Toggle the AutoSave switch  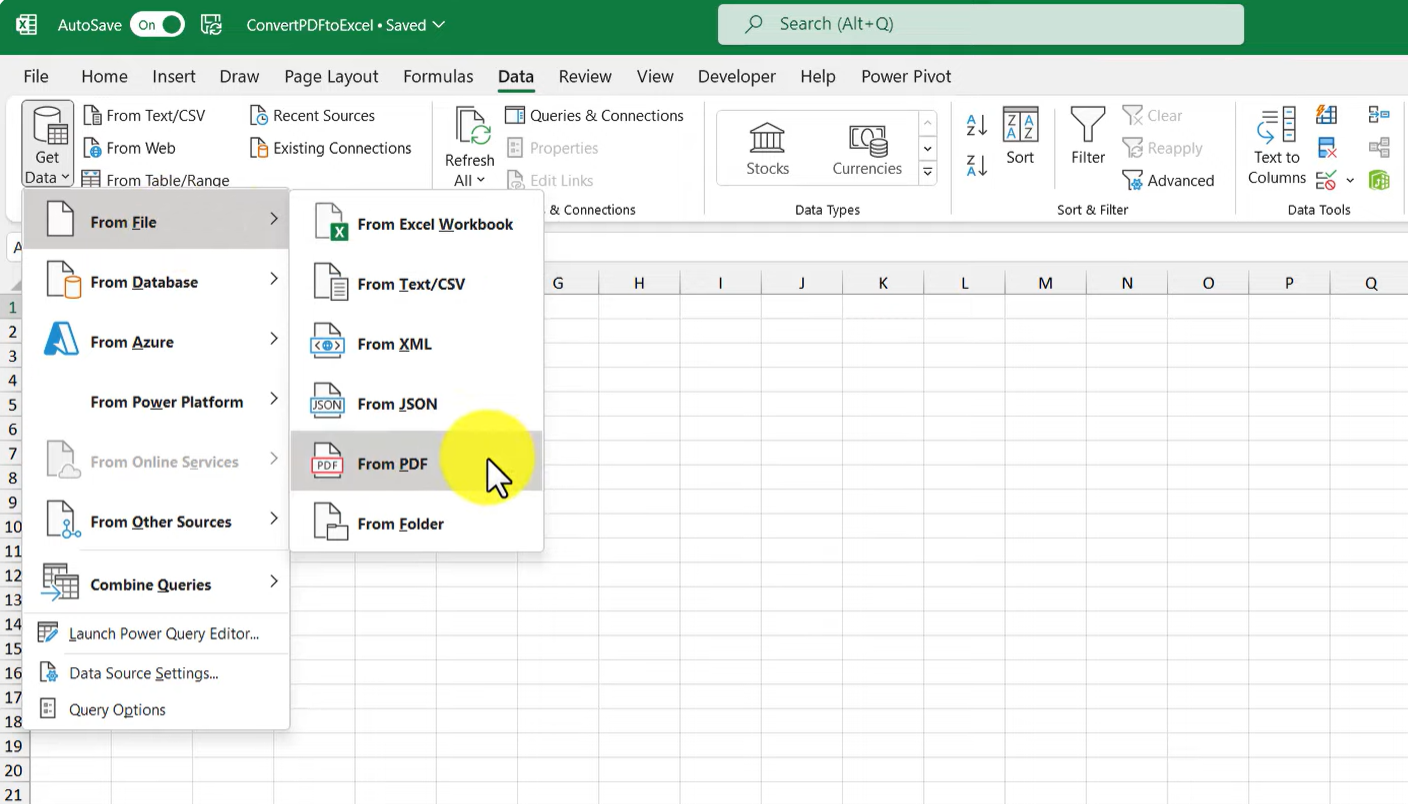pyautogui.click(x=157, y=25)
